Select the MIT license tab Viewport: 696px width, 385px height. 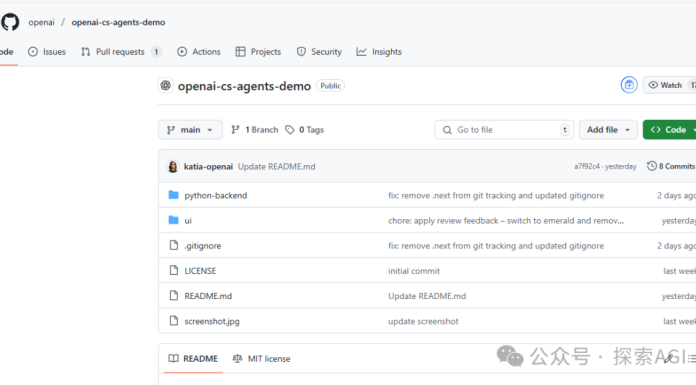click(261, 358)
